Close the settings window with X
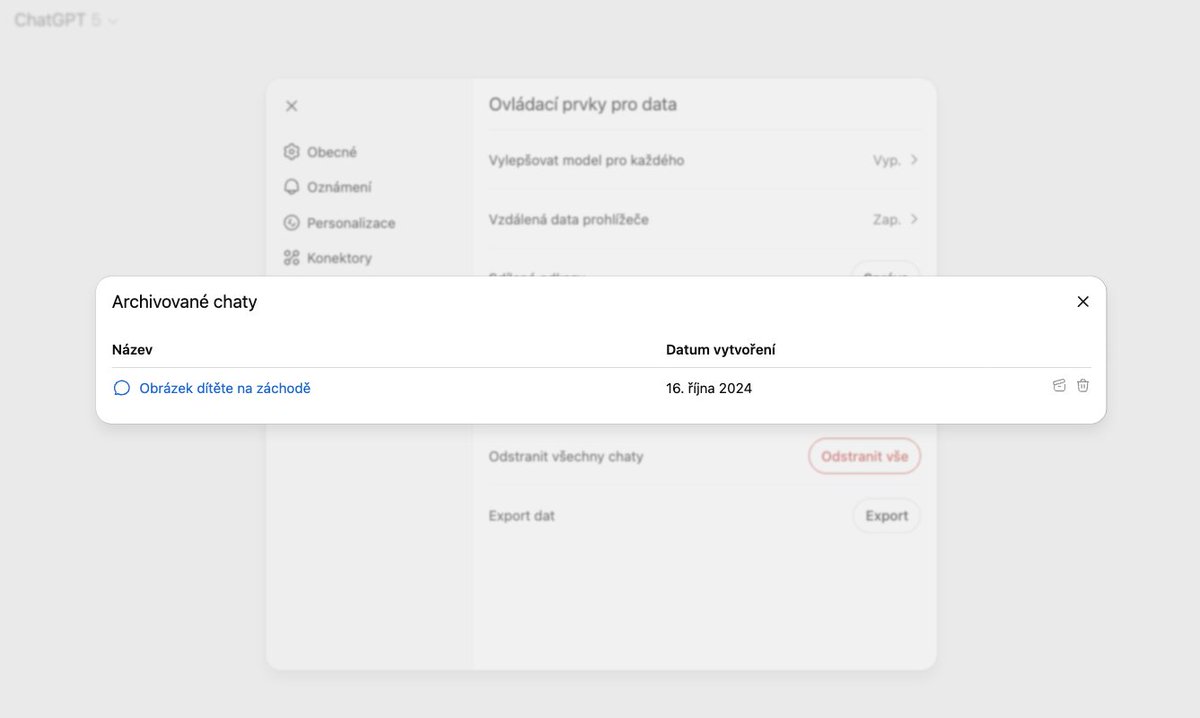Viewport: 1200px width, 718px height. pyautogui.click(x=291, y=105)
